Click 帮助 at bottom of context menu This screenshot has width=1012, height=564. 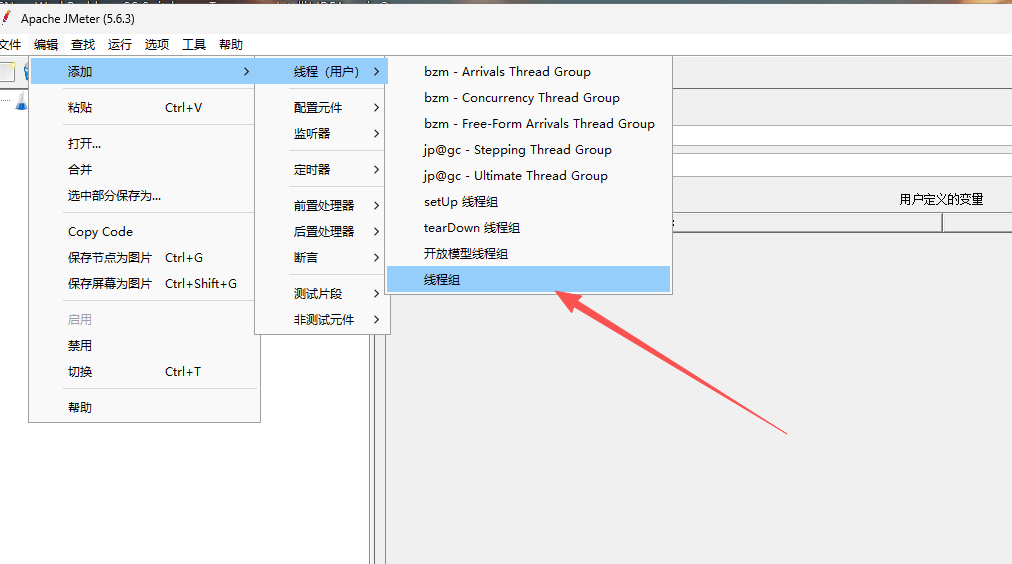[x=143, y=408]
